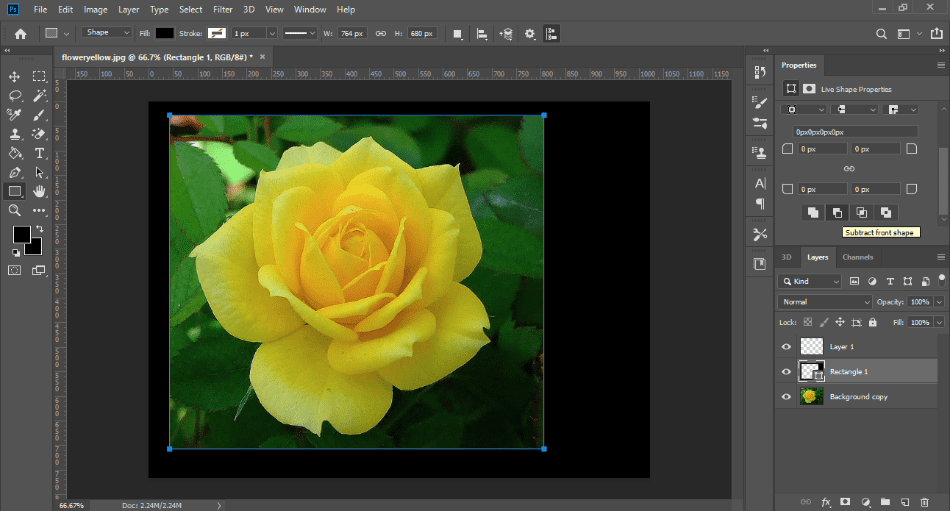Open the path alignment options icon
950x511 pixels.
tap(482, 34)
